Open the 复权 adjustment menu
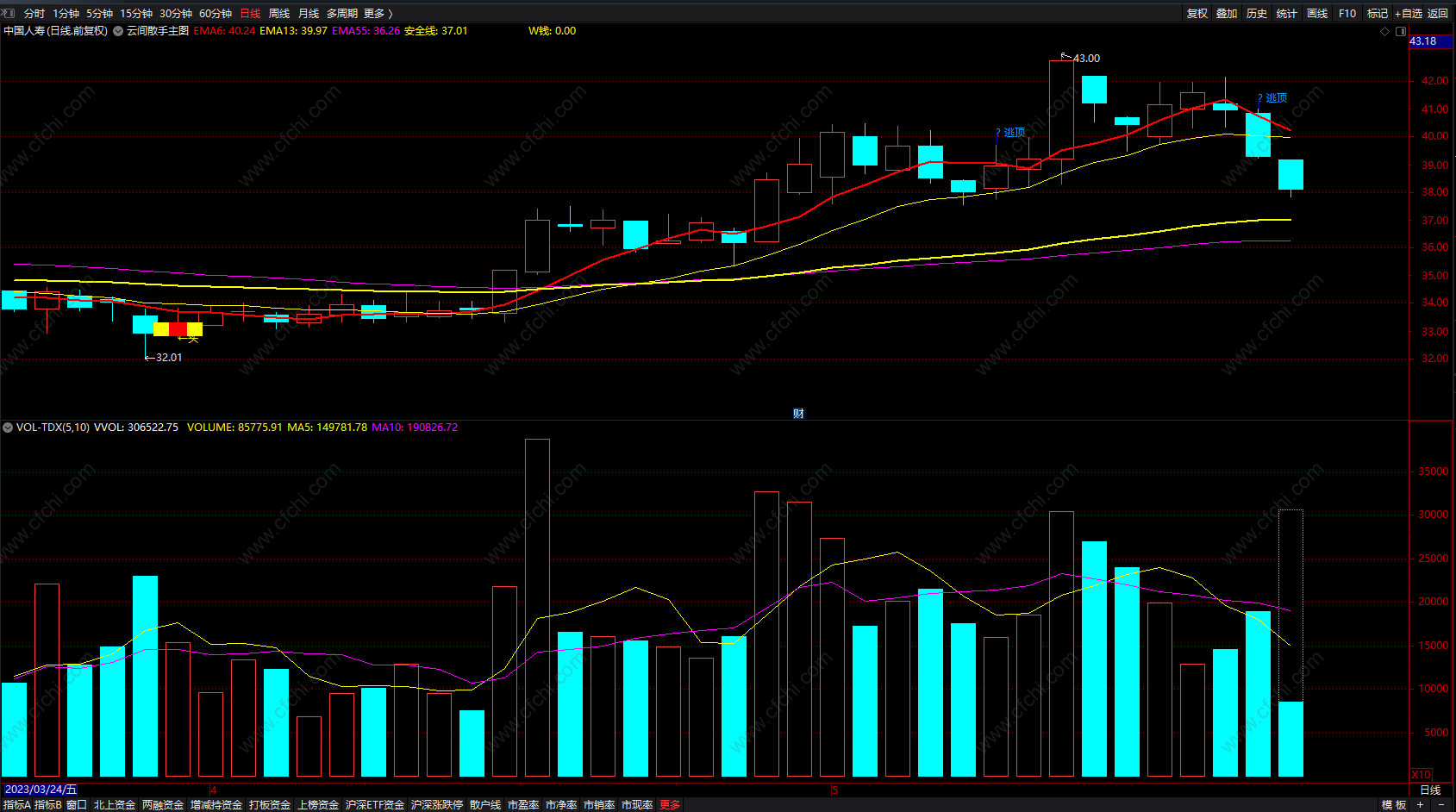1456x812 pixels. point(1197,14)
